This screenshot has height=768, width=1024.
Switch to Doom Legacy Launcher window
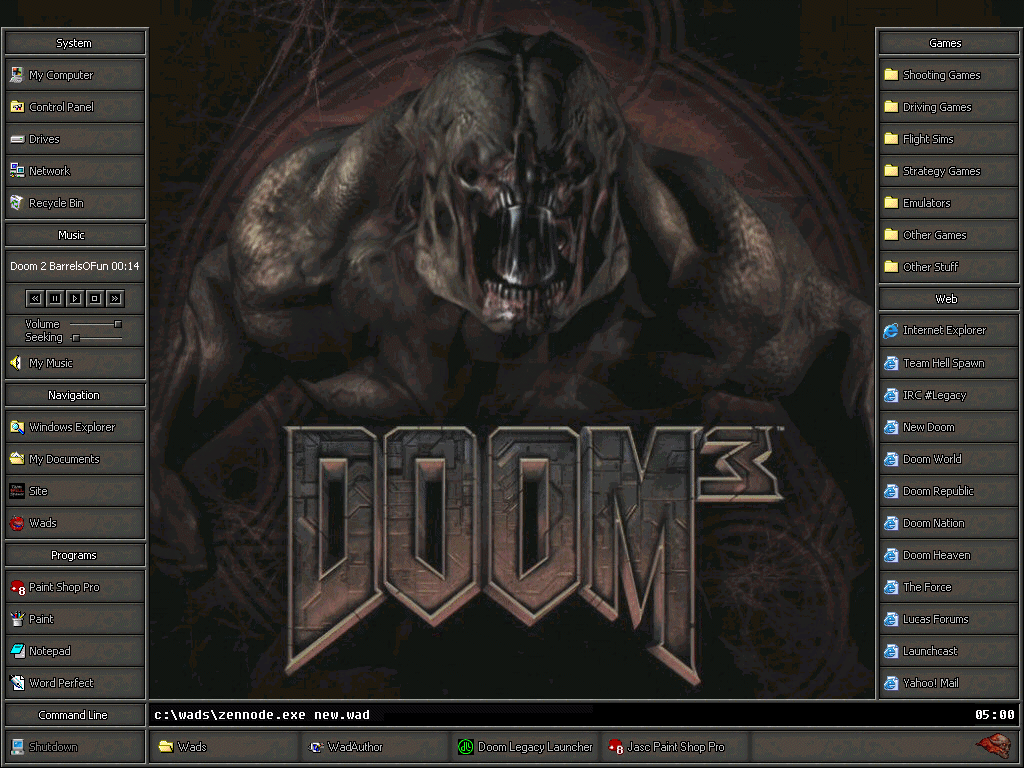(525, 747)
